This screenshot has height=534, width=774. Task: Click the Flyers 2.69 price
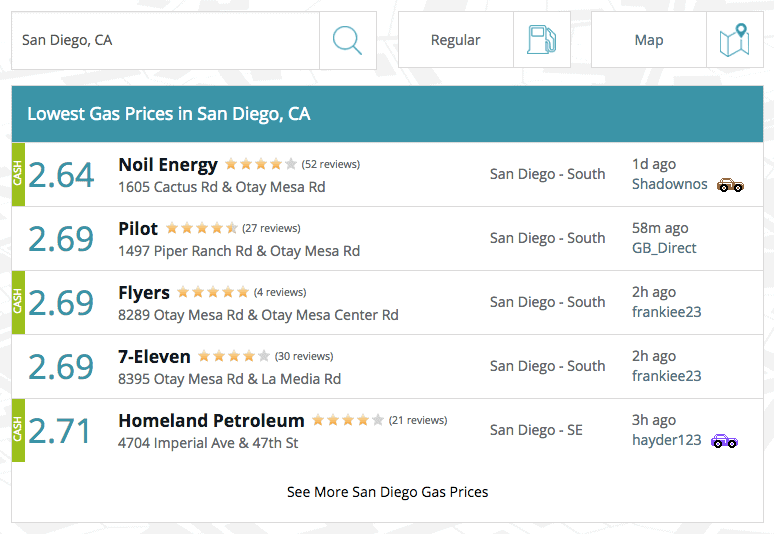click(x=61, y=303)
